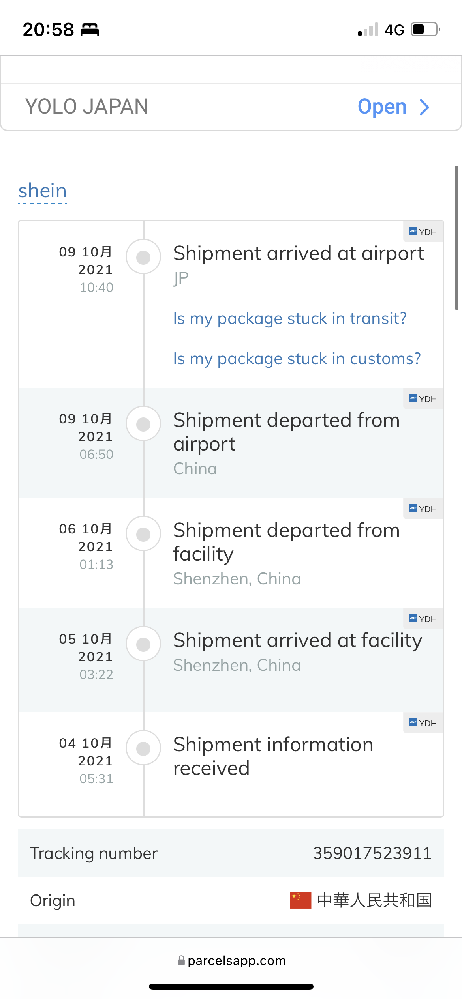Tap the YDH badge on 'arrived at facility'

(423, 619)
